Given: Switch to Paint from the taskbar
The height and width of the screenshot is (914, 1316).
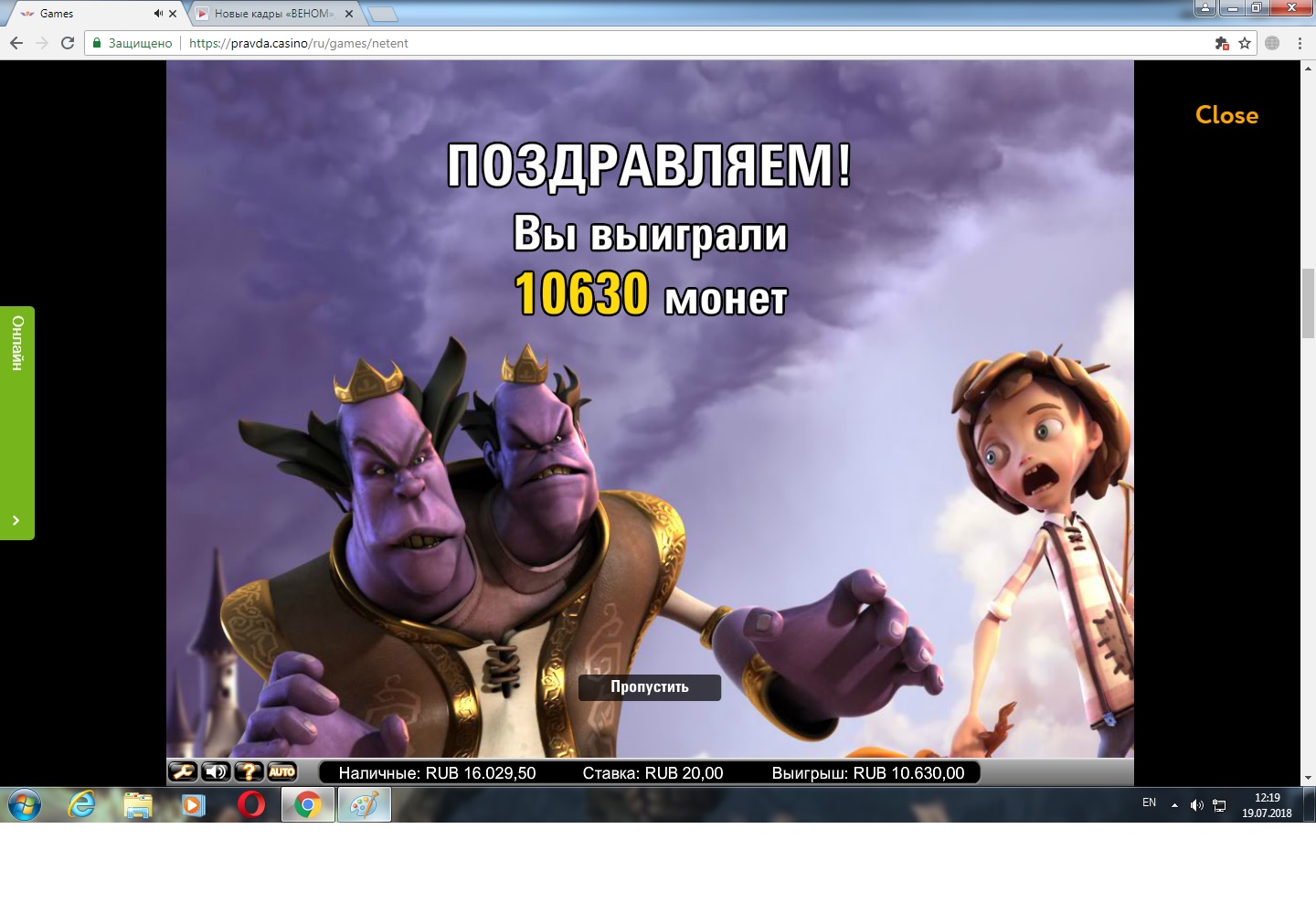Looking at the screenshot, I should [365, 805].
